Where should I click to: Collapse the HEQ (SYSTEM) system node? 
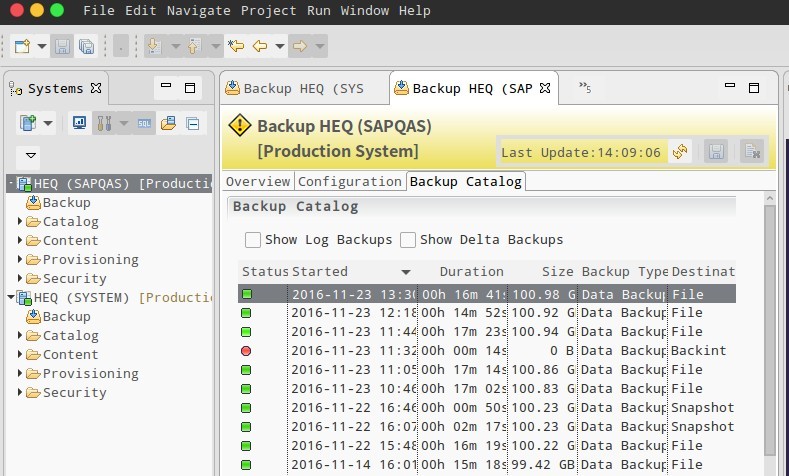11,297
